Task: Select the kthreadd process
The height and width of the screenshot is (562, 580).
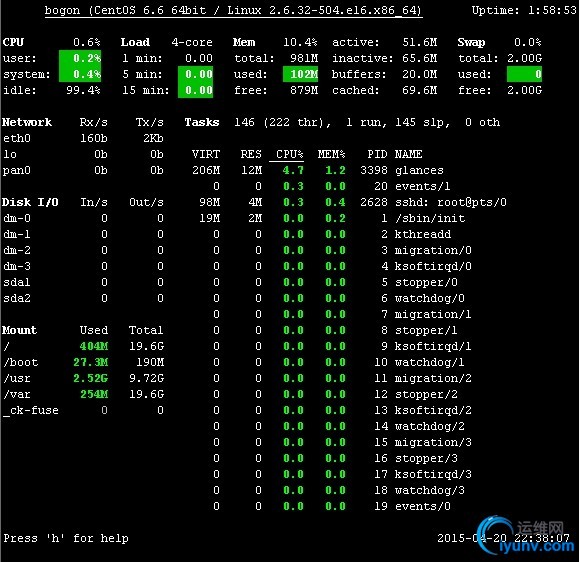Action: coord(423,234)
